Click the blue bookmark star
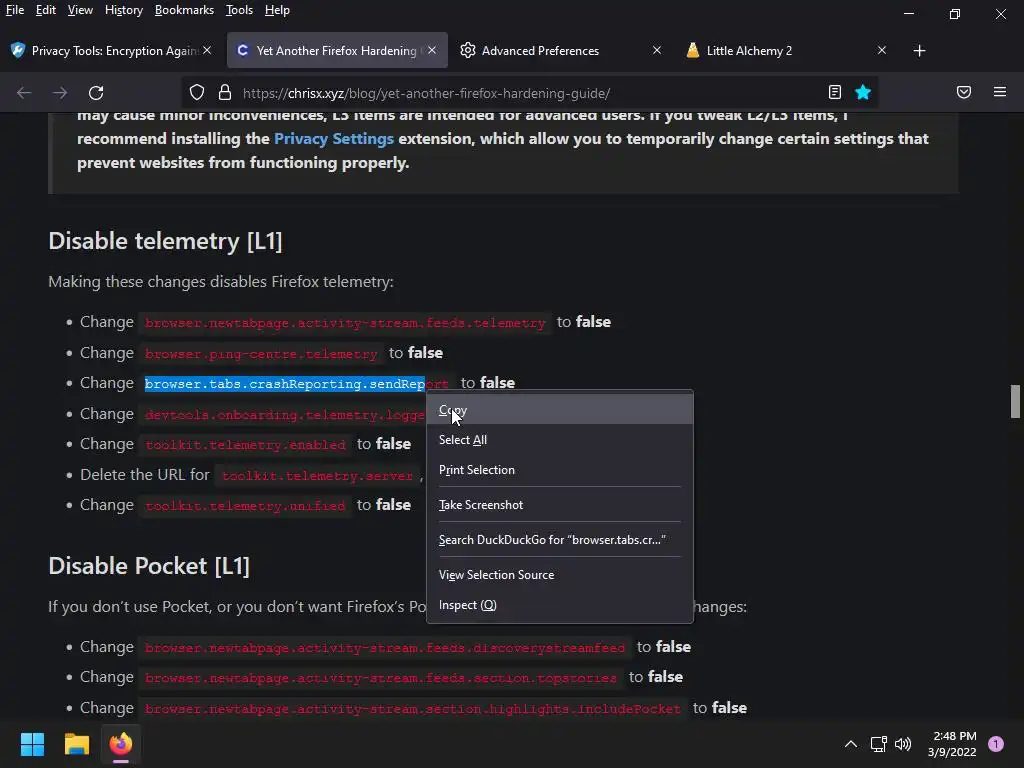The image size is (1024, 768). click(863, 92)
